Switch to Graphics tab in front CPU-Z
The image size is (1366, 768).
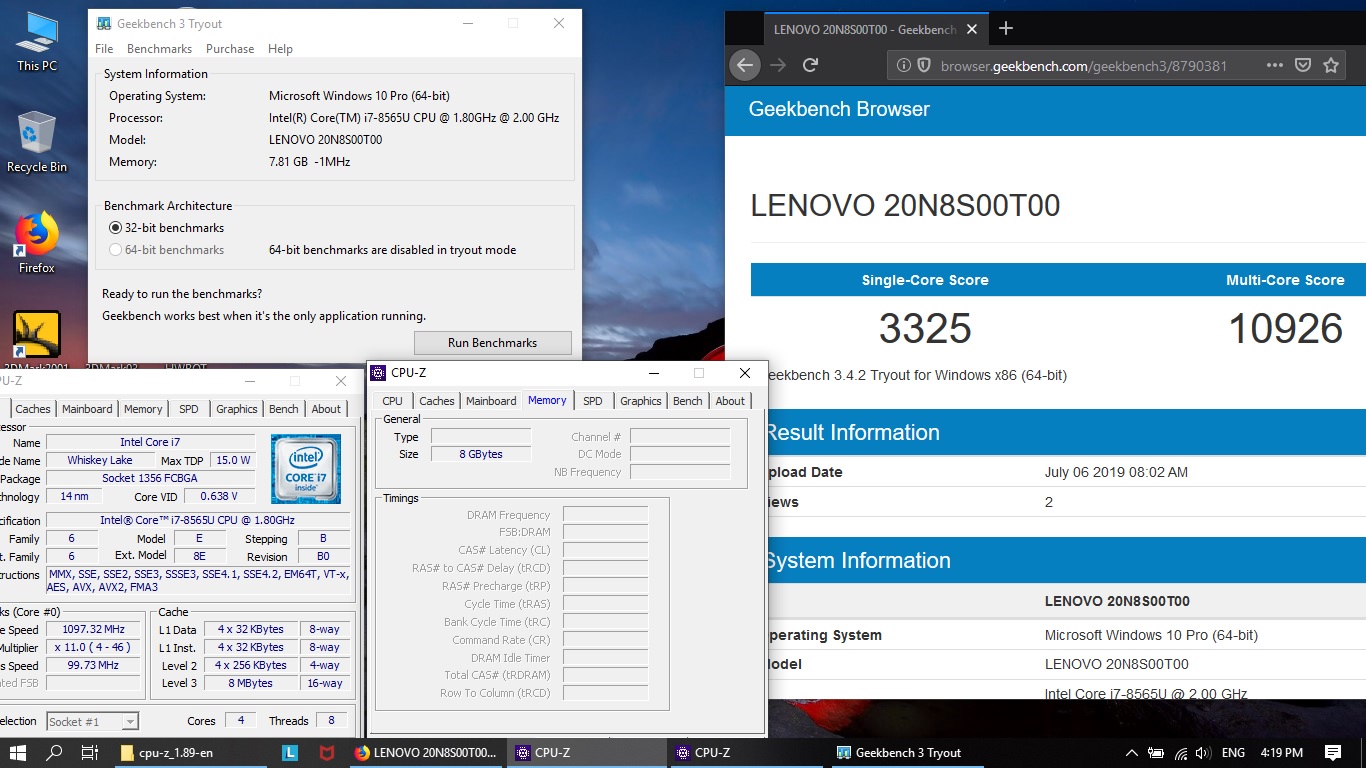pos(641,401)
